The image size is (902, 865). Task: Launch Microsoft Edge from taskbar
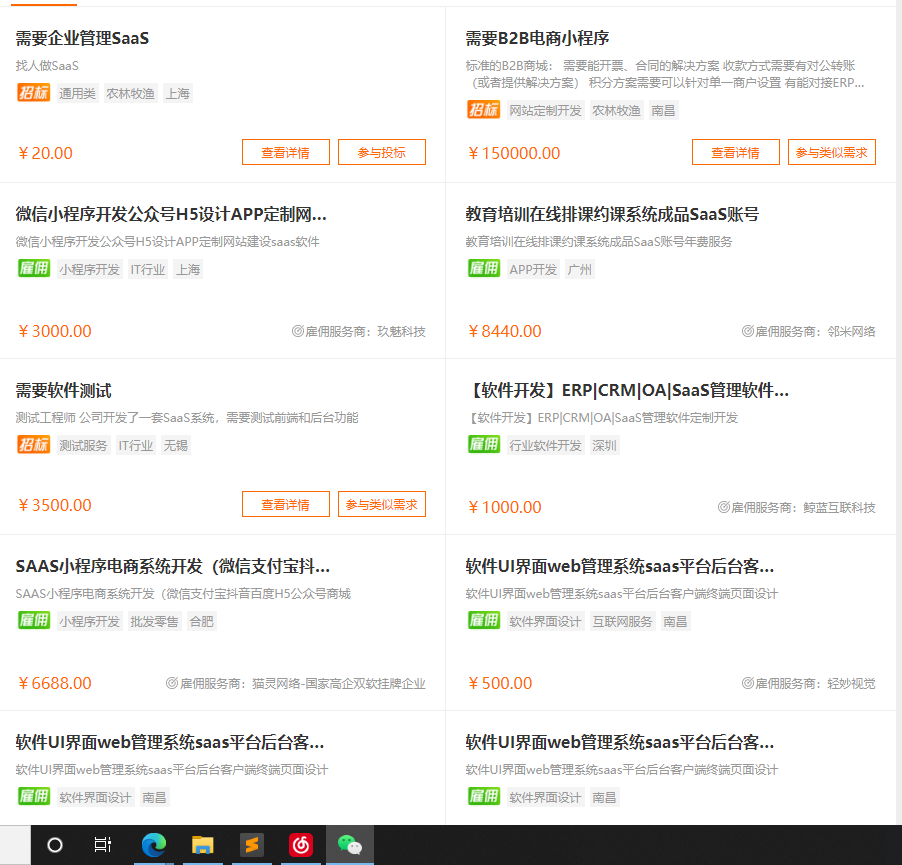point(154,845)
